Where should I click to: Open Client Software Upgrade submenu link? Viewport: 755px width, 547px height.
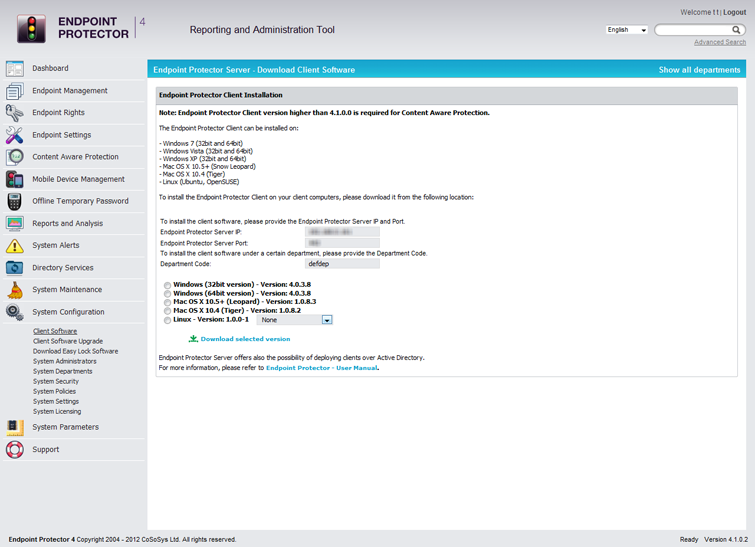(x=68, y=341)
